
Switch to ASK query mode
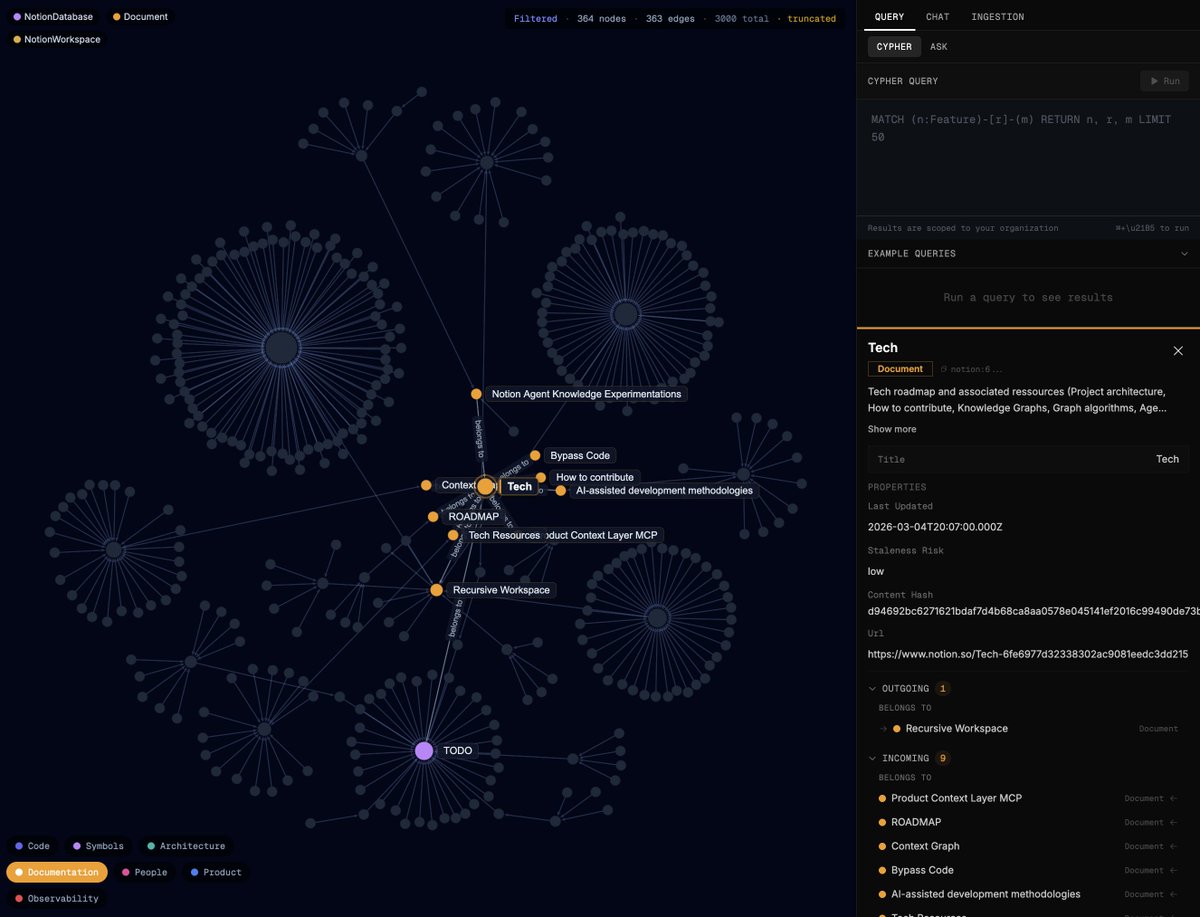click(939, 47)
